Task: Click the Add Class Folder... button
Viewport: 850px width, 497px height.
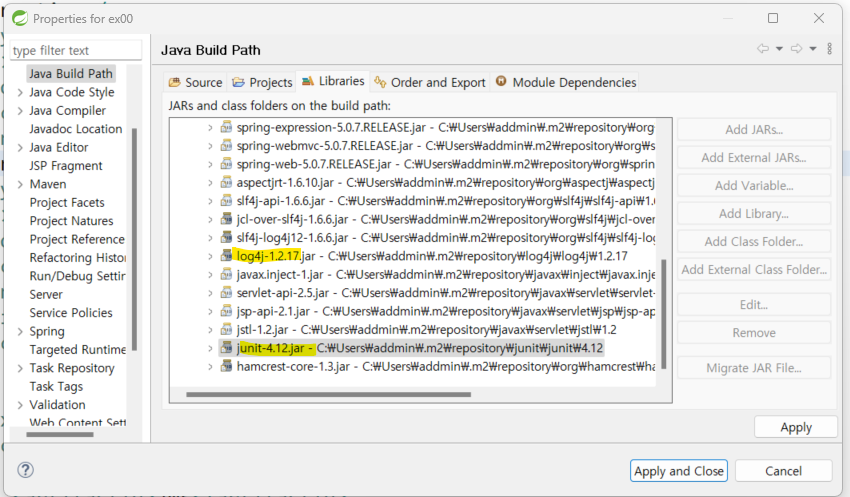Action: pos(754,242)
